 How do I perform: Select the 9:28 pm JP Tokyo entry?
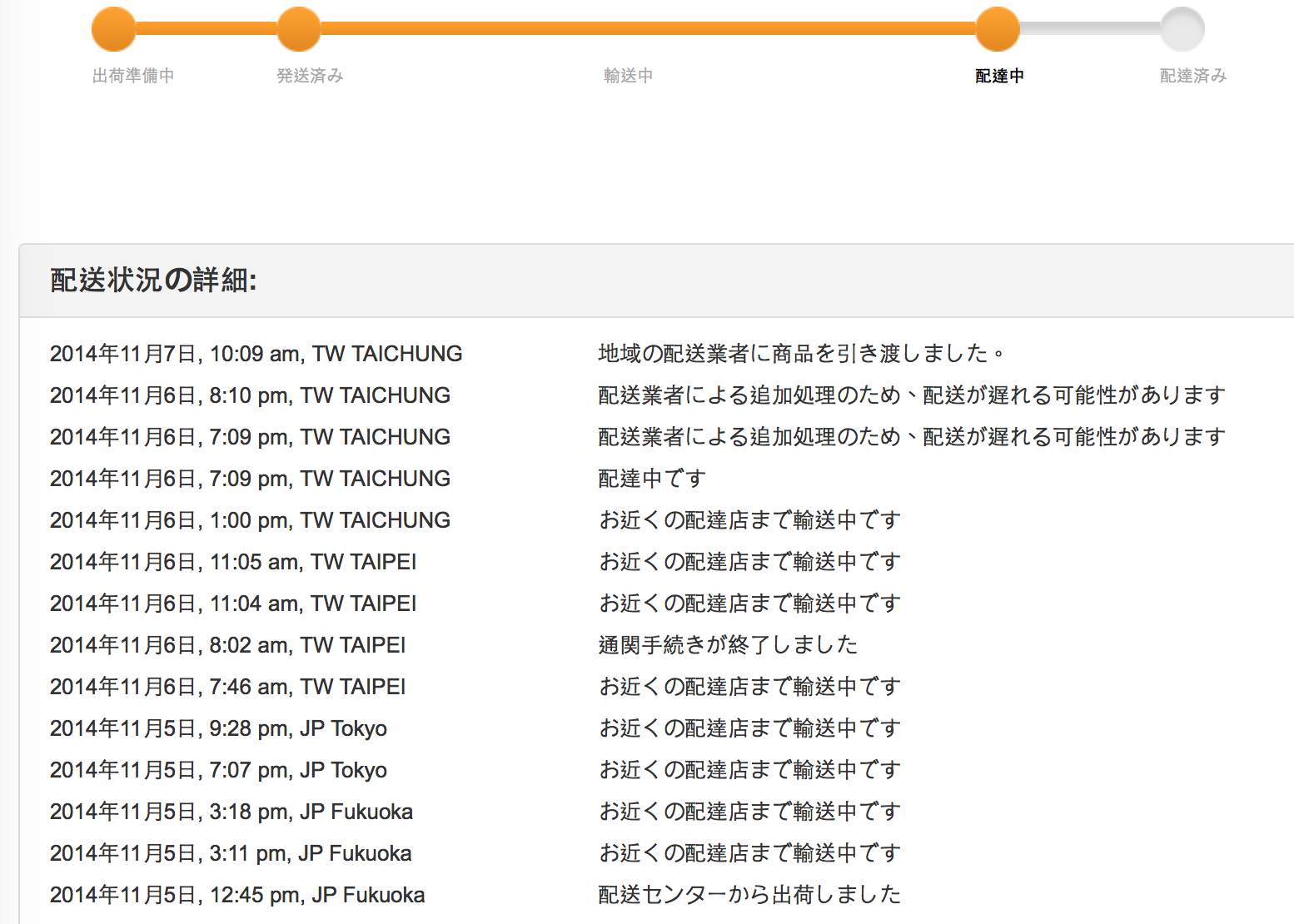coord(218,728)
